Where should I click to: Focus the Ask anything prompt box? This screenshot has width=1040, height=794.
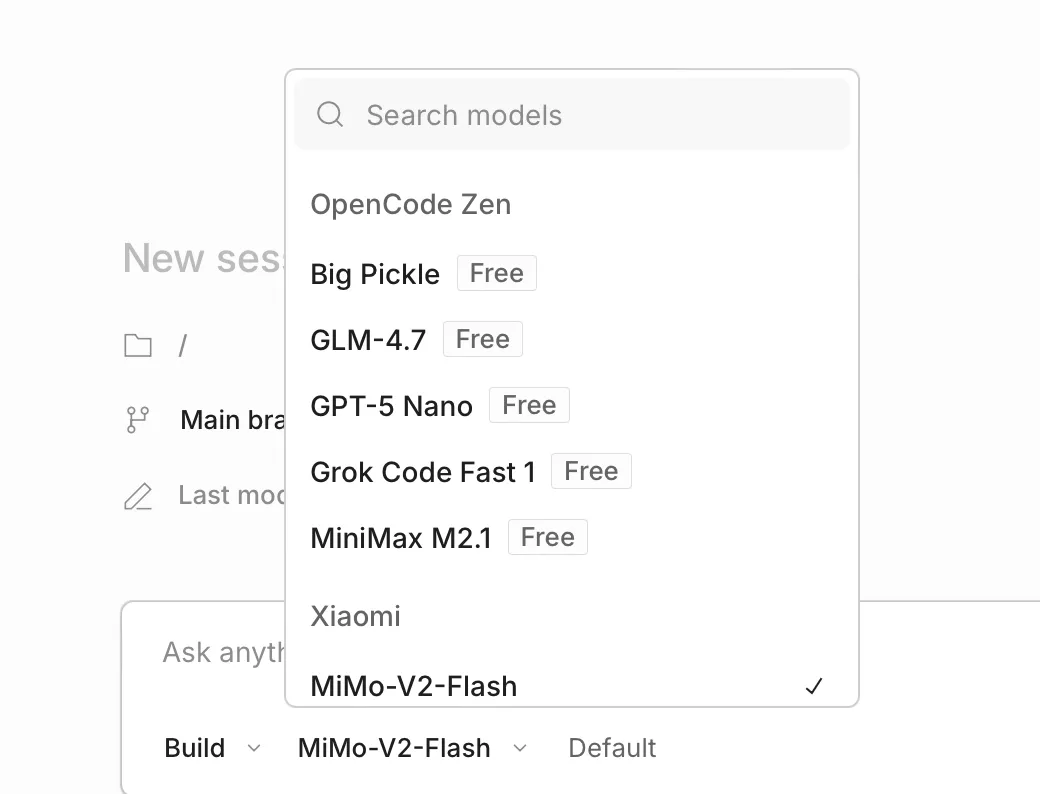pyautogui.click(x=222, y=653)
